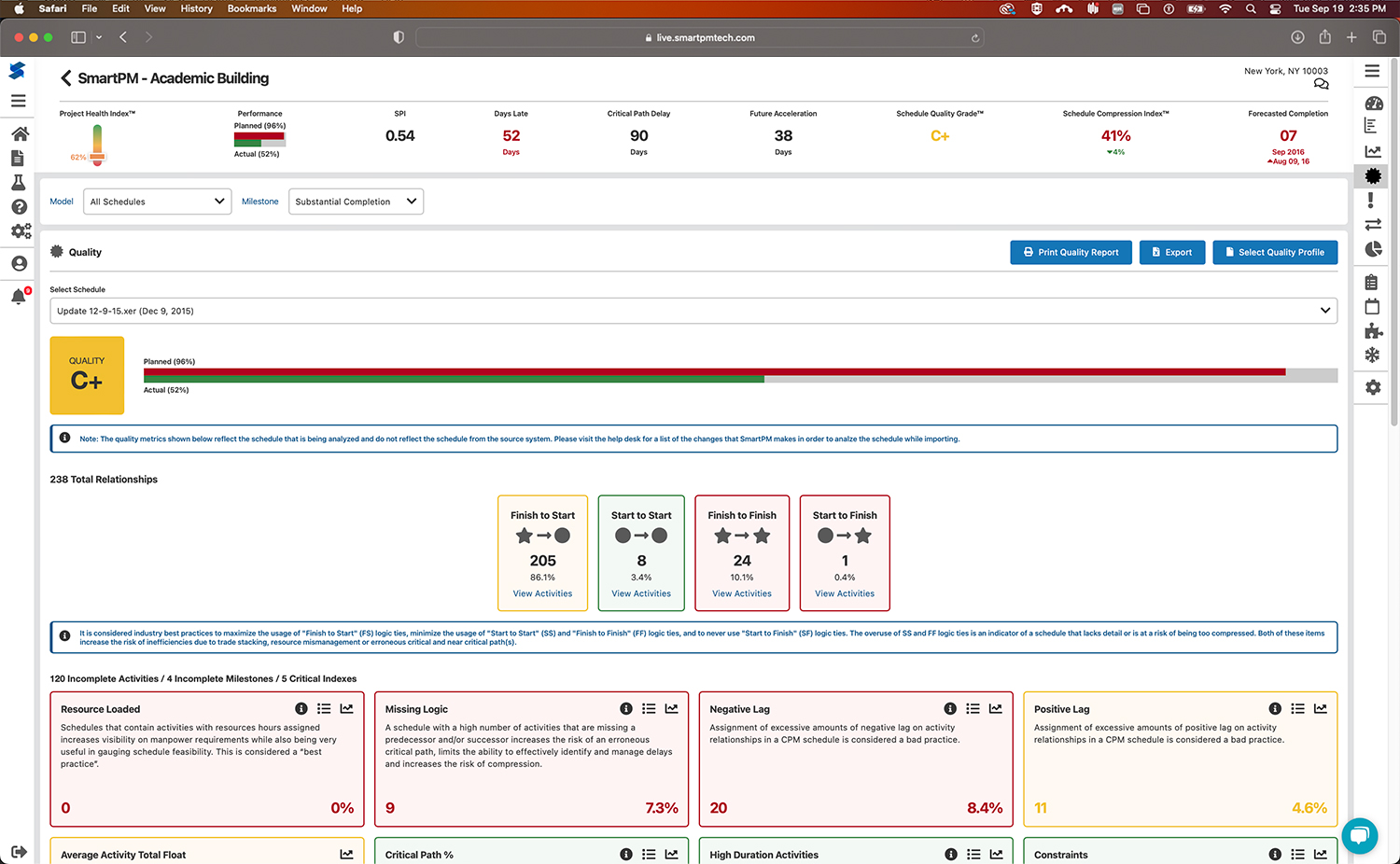This screenshot has height=864, width=1400.
Task: View Activities for Finish to Start
Action: coord(542,593)
